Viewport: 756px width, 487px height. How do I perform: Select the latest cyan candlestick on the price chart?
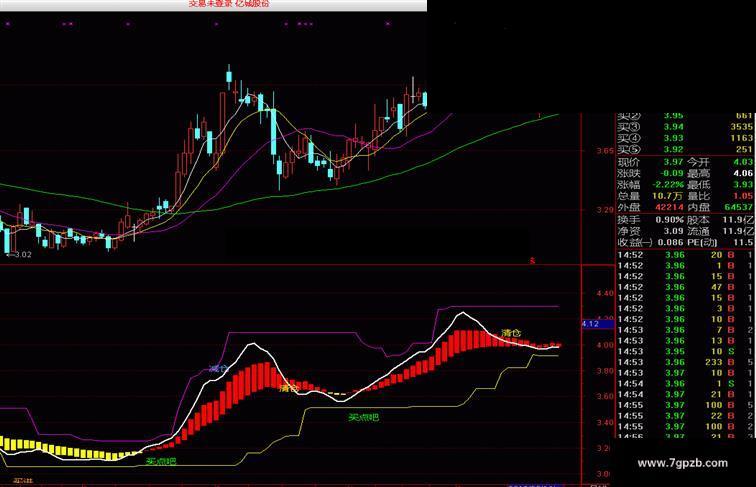click(425, 99)
